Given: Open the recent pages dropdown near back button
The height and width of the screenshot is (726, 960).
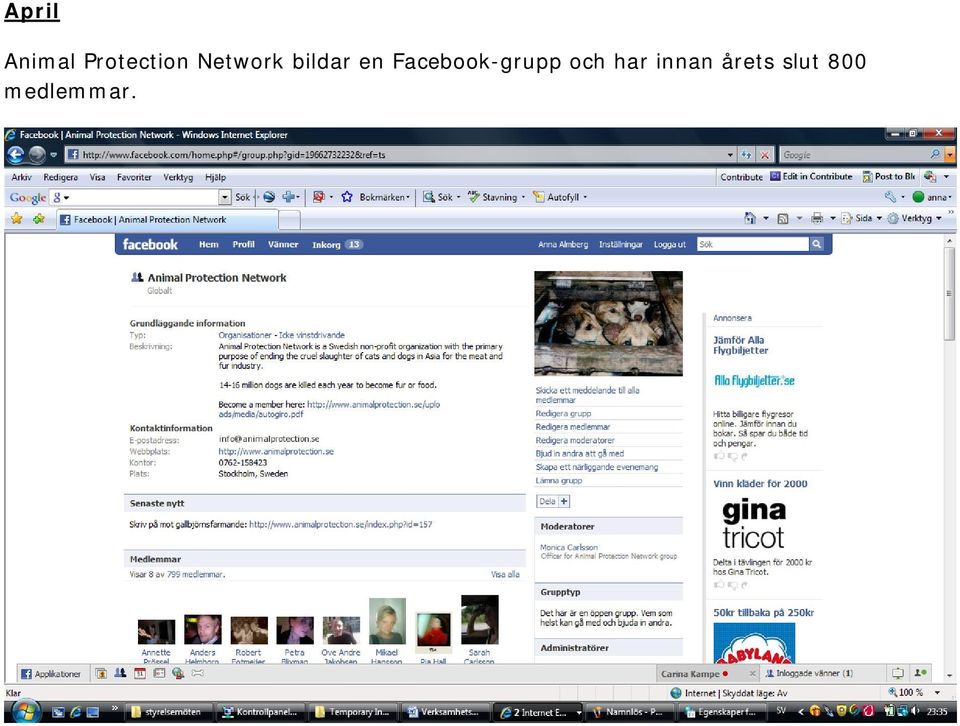Looking at the screenshot, I should point(53,155).
